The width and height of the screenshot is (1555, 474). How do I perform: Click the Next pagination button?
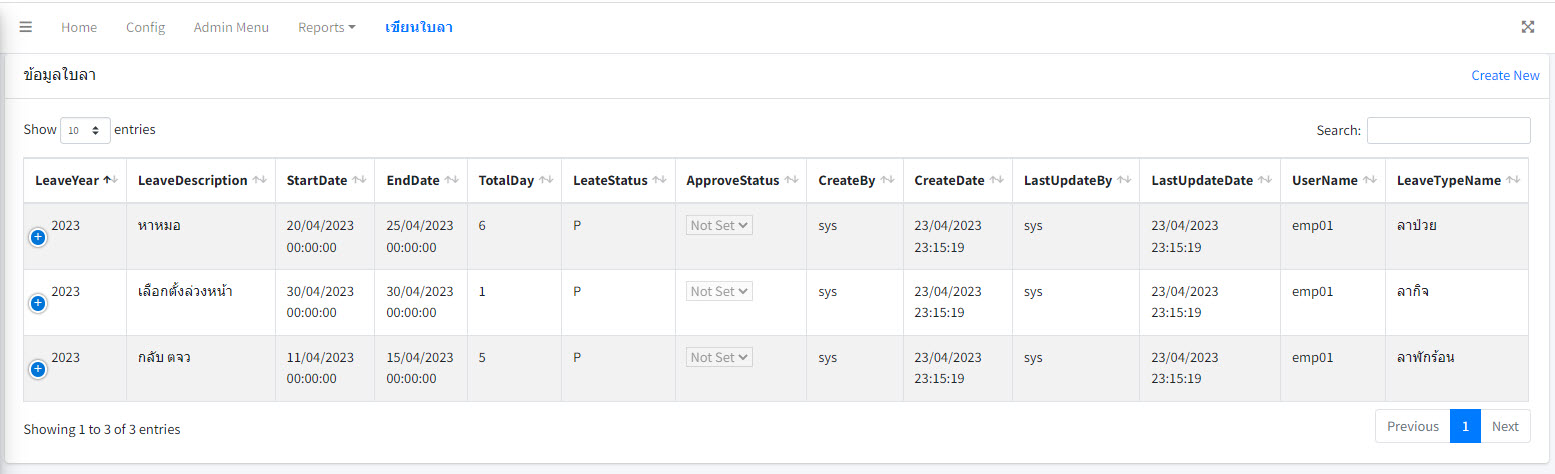(1505, 426)
